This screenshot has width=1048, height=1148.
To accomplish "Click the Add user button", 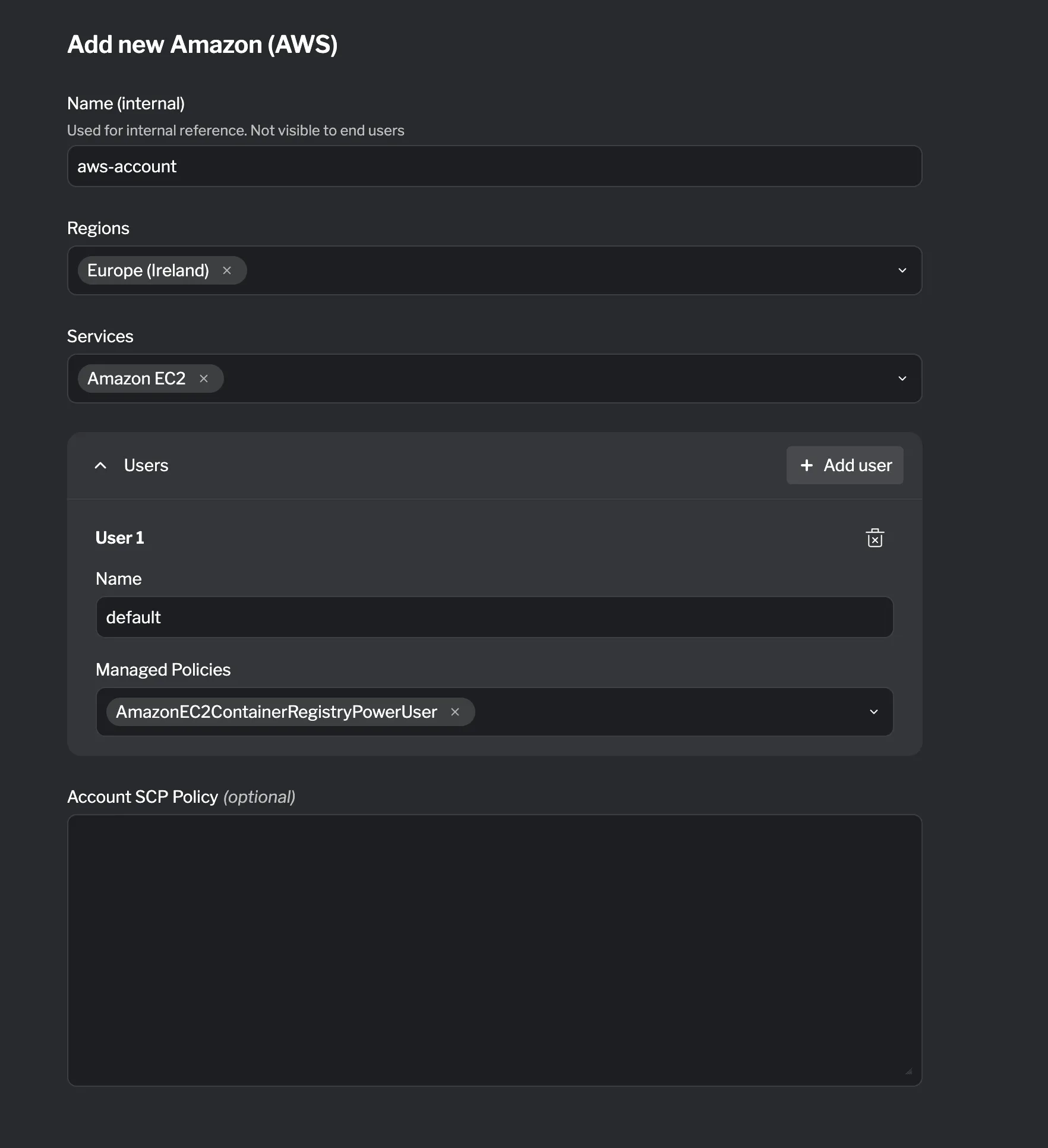I will point(844,465).
